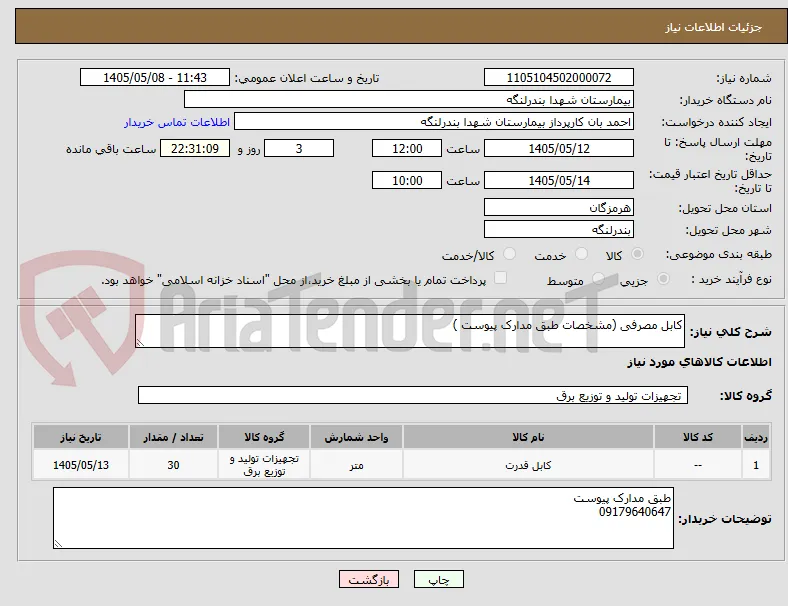
Task: Click the buyer name field بیمارستان شهدا بندرلنگه
Action: tap(409, 99)
